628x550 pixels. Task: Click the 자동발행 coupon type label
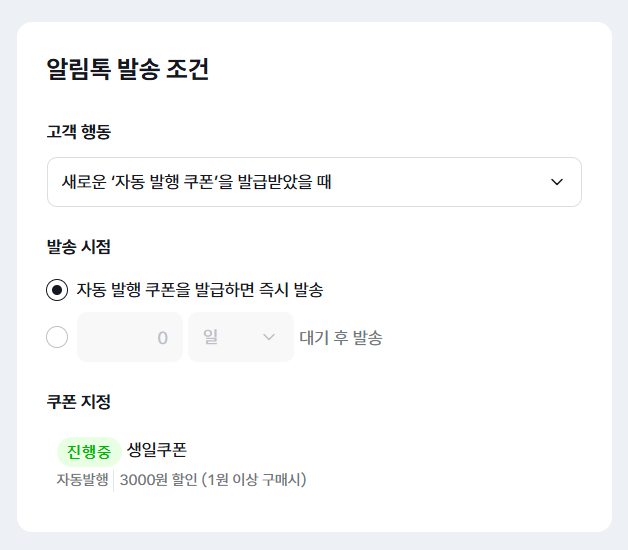coord(81,480)
